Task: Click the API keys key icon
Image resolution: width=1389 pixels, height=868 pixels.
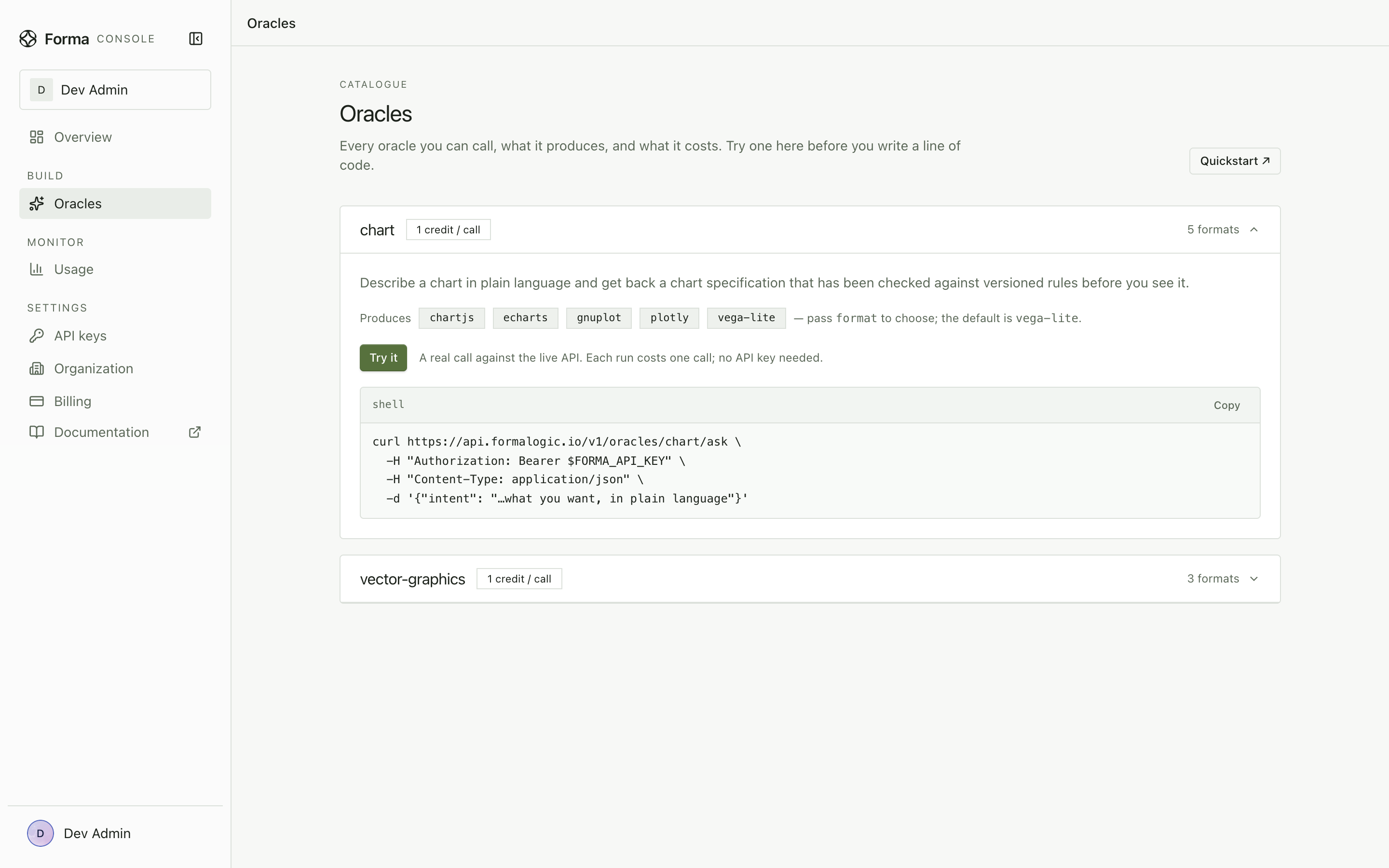Action: pos(37,336)
